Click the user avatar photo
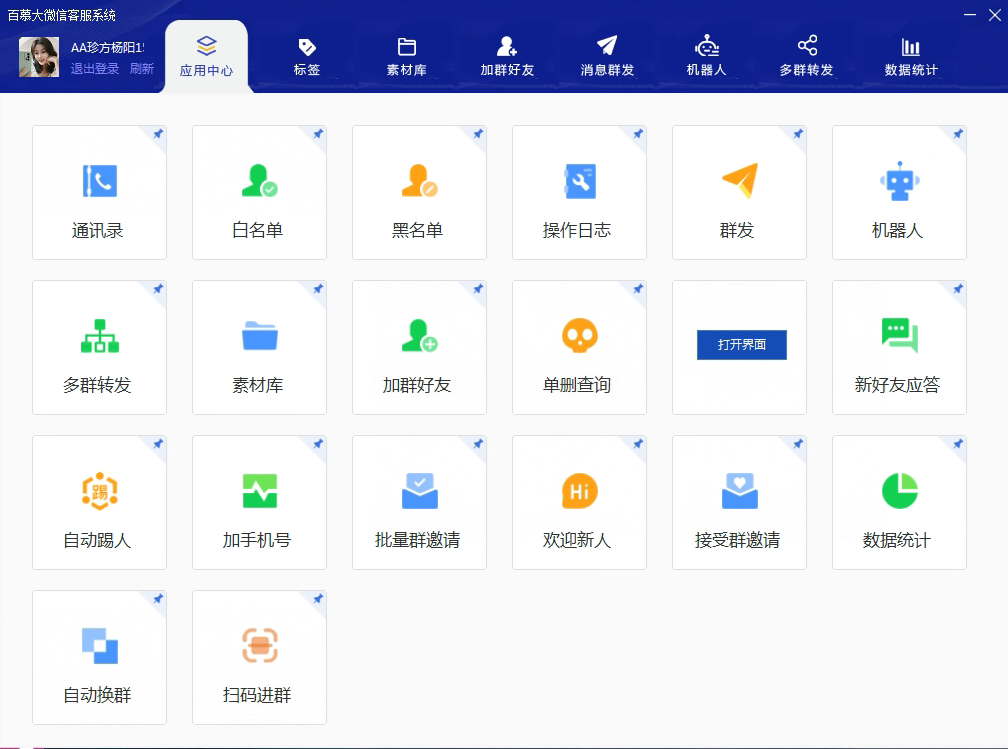The height and width of the screenshot is (749, 1008). click(x=39, y=57)
